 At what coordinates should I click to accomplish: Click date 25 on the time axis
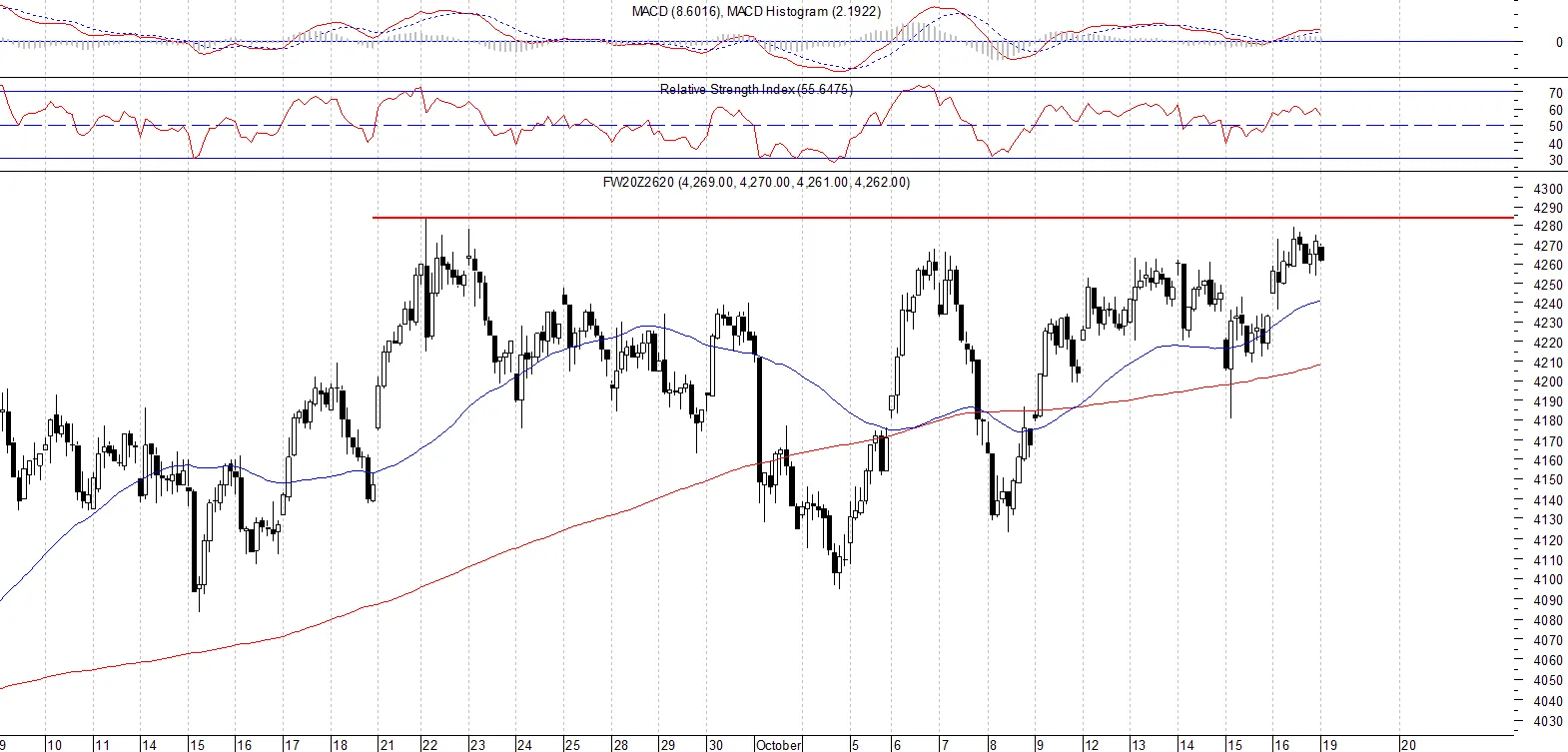click(572, 745)
